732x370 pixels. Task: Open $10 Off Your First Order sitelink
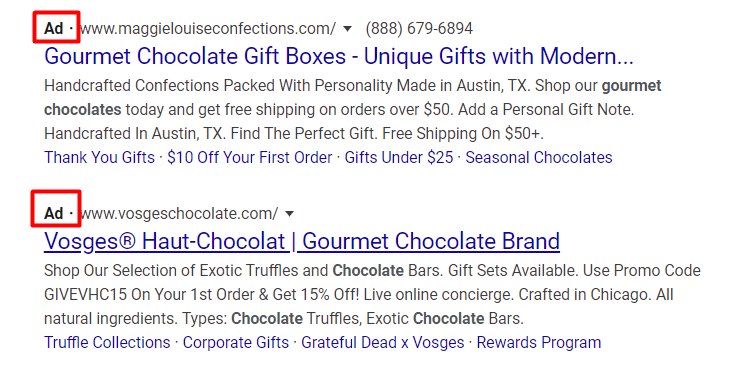[x=250, y=157]
